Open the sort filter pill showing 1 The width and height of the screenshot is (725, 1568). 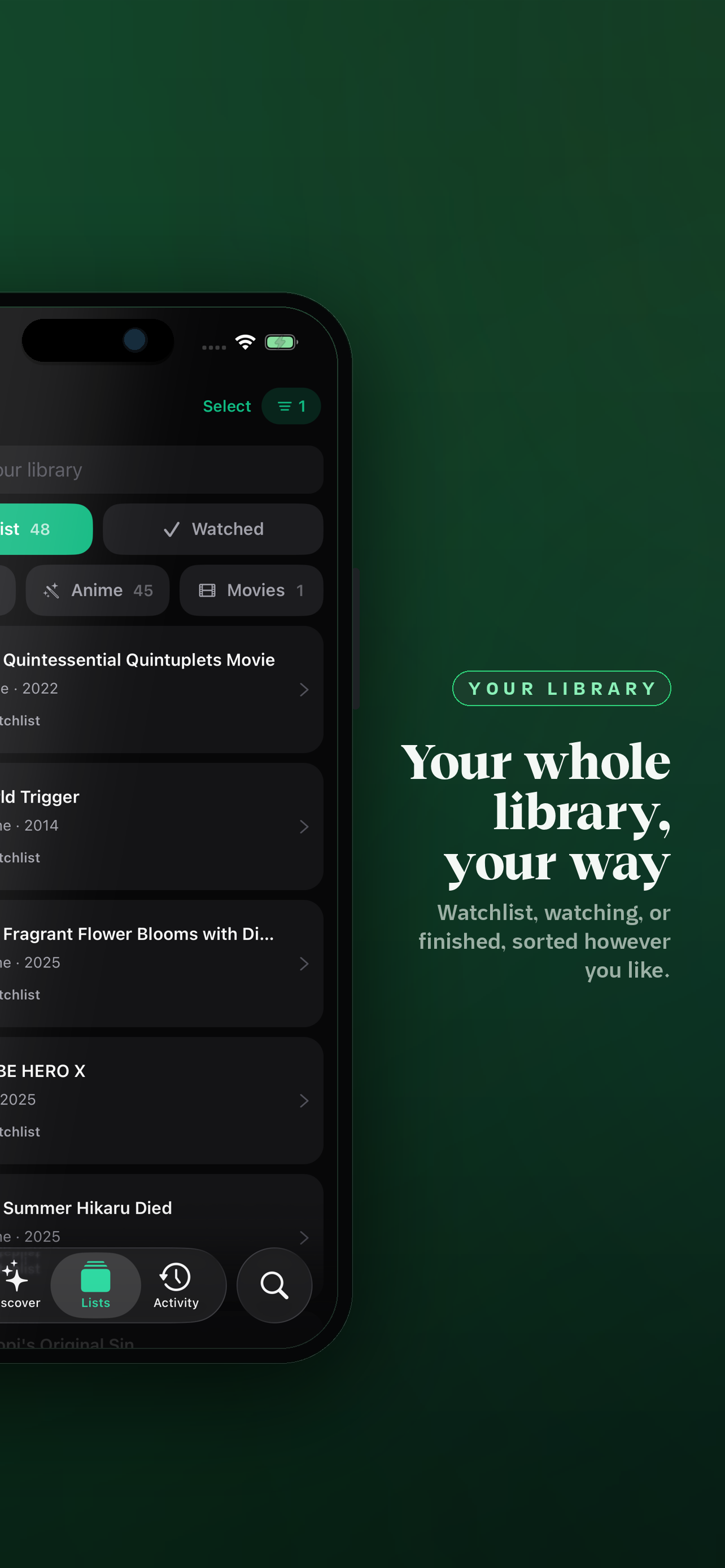291,406
